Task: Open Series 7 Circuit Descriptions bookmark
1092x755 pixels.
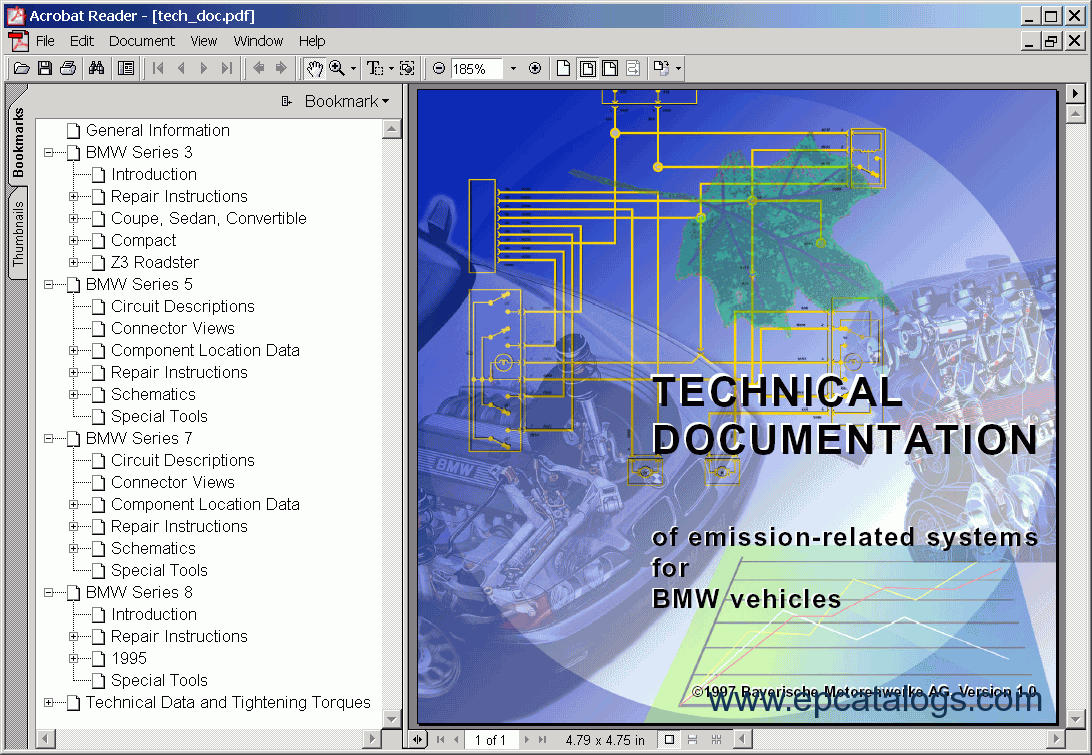Action: (182, 461)
